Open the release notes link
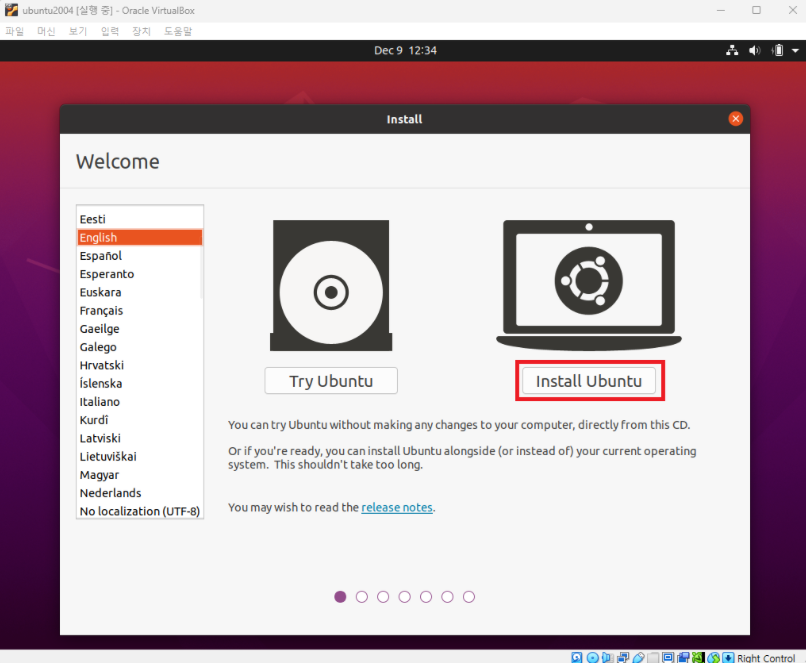The height and width of the screenshot is (663, 806). [397, 507]
